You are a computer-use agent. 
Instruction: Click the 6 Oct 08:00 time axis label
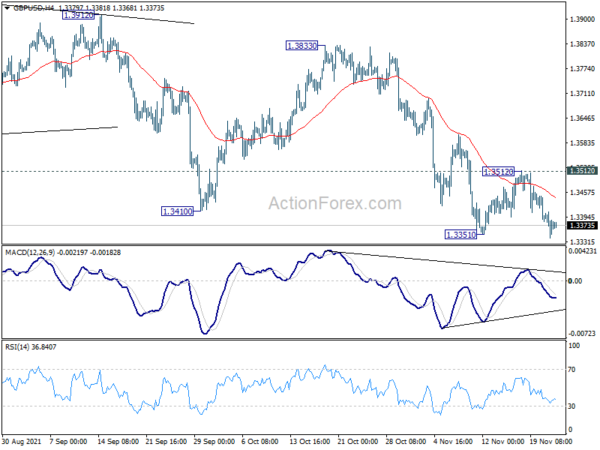(261, 442)
